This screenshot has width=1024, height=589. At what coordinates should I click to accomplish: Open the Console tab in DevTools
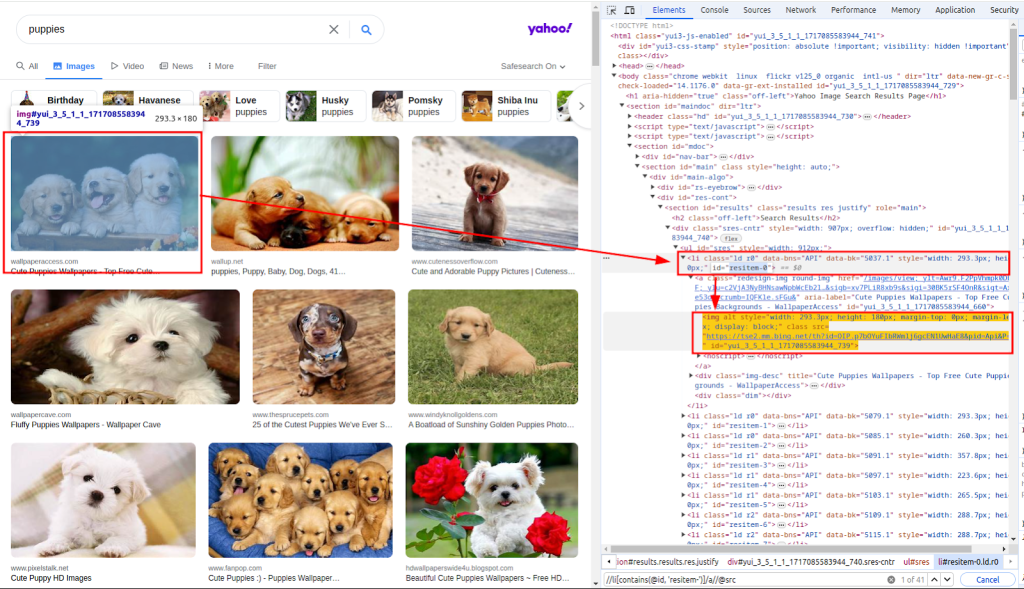click(714, 10)
